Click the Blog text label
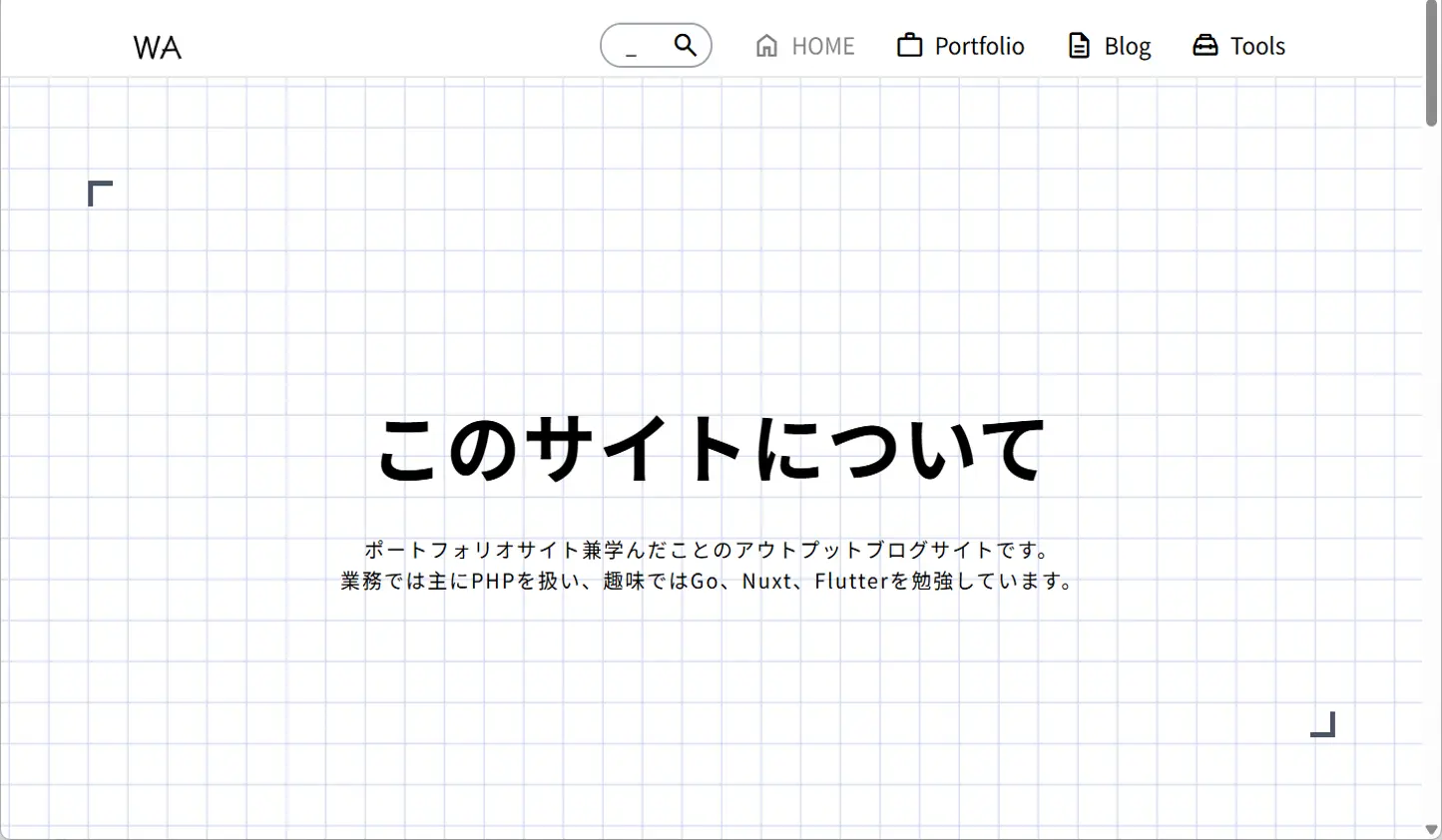The width and height of the screenshot is (1442, 840). pos(1126,46)
